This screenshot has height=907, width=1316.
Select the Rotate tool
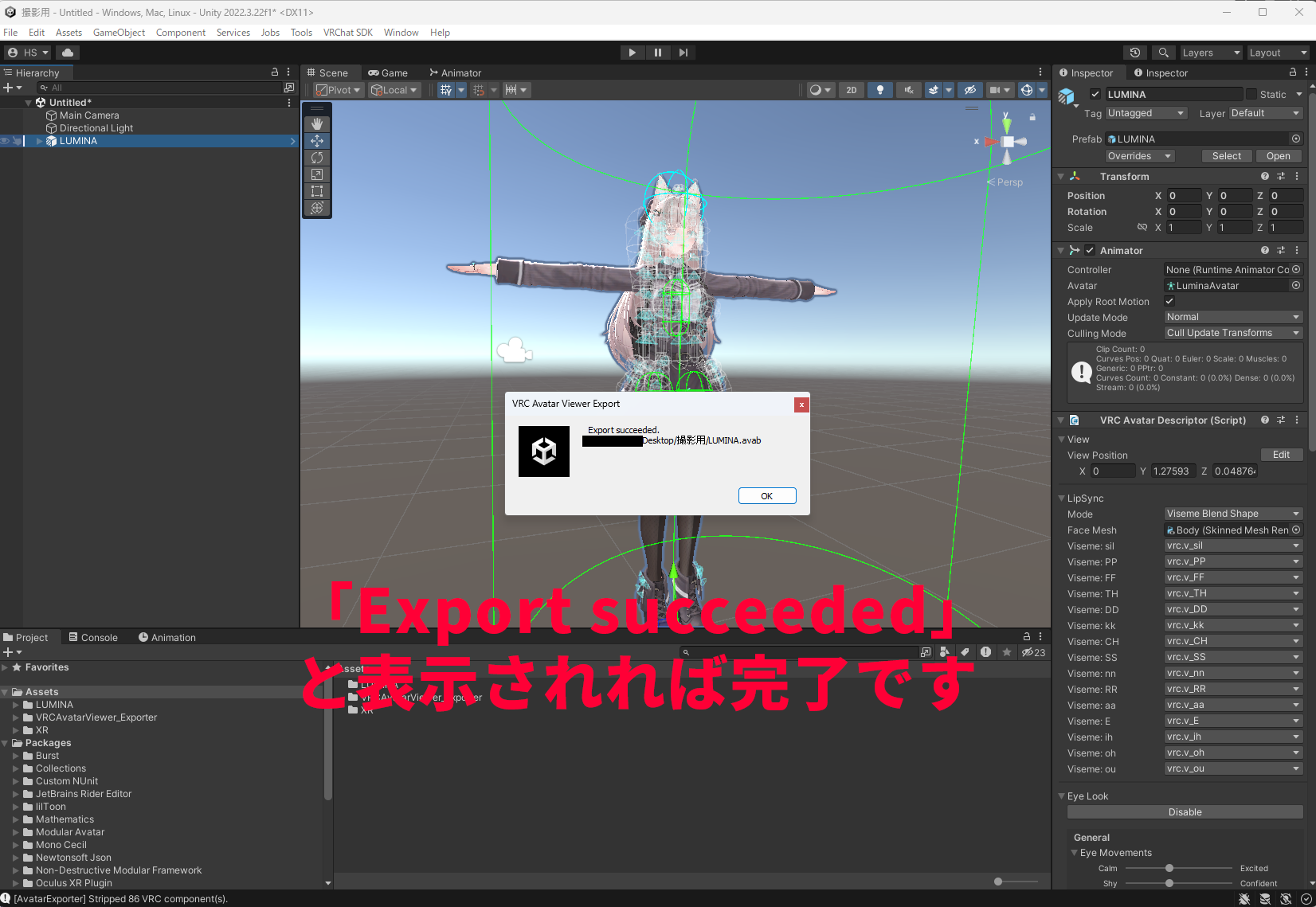[x=317, y=158]
